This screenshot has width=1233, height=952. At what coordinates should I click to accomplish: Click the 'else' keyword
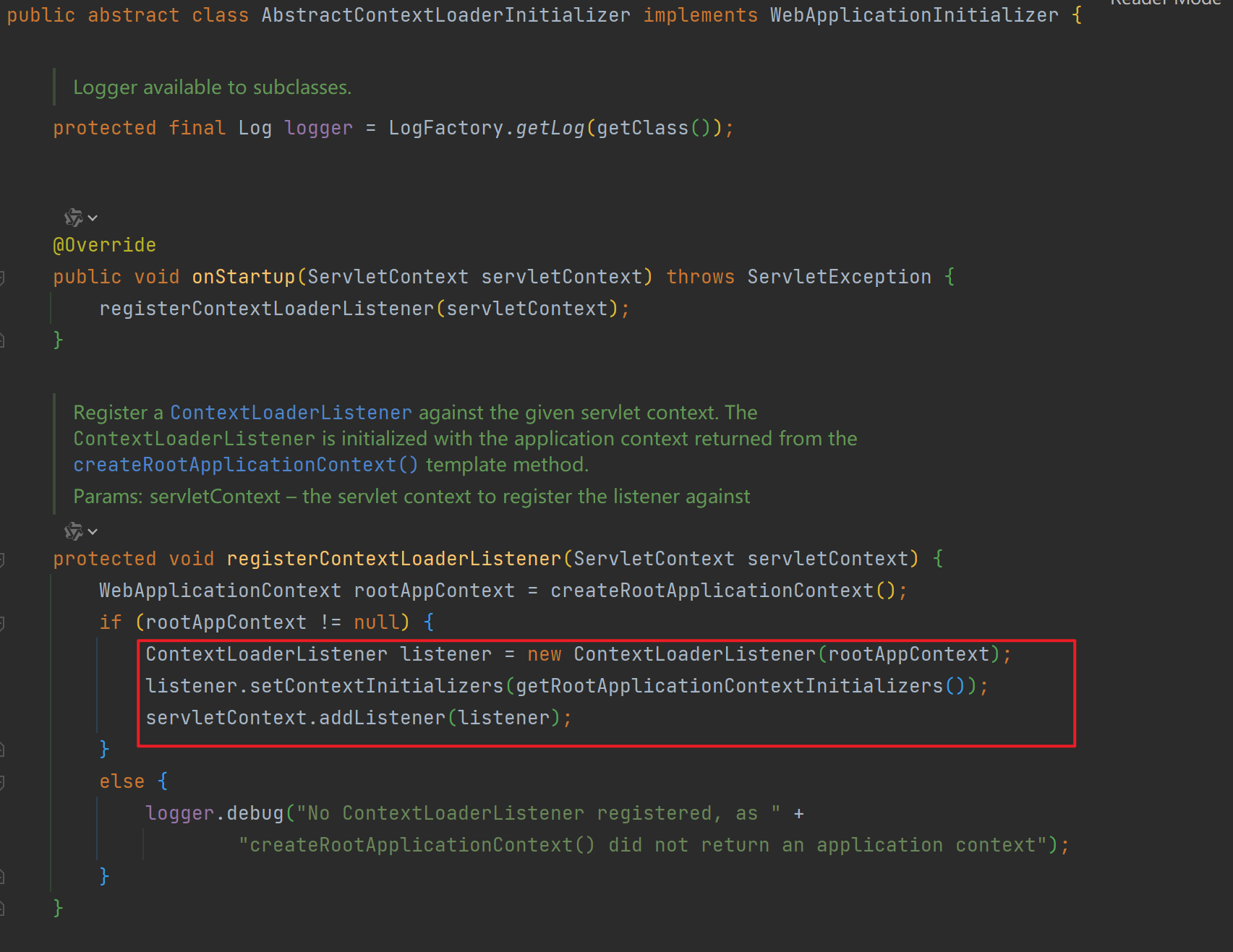(x=122, y=781)
